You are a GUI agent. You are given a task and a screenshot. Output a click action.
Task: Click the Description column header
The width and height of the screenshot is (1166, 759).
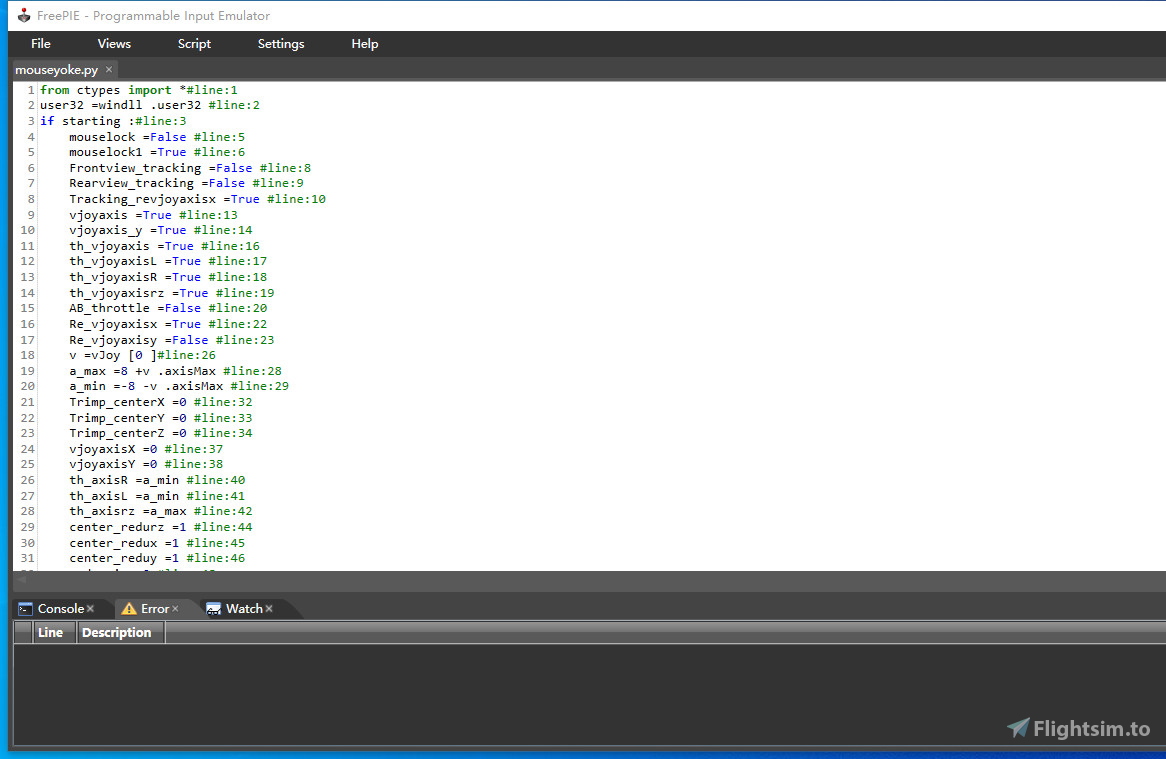(x=117, y=632)
